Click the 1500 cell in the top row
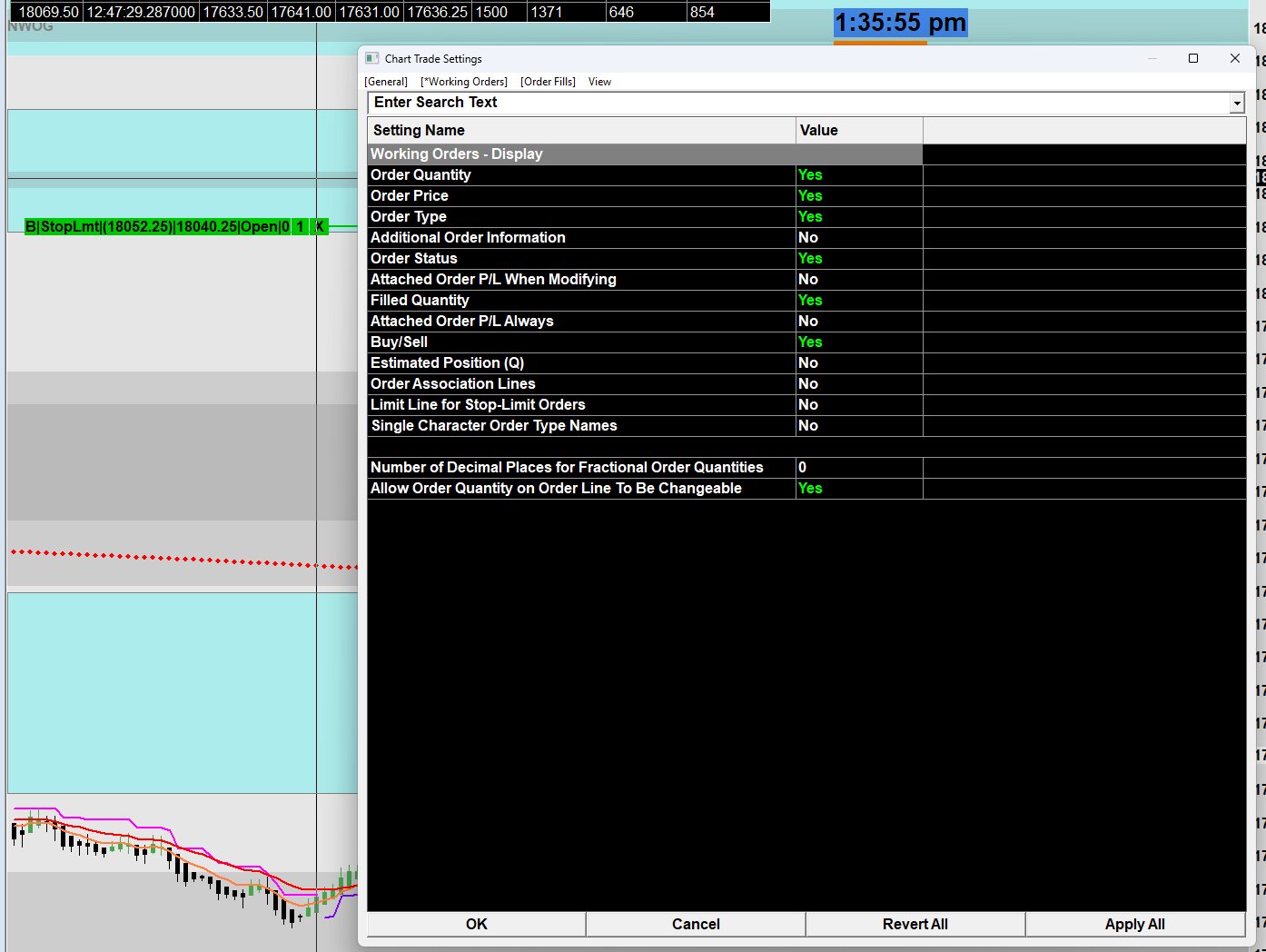 tap(500, 12)
